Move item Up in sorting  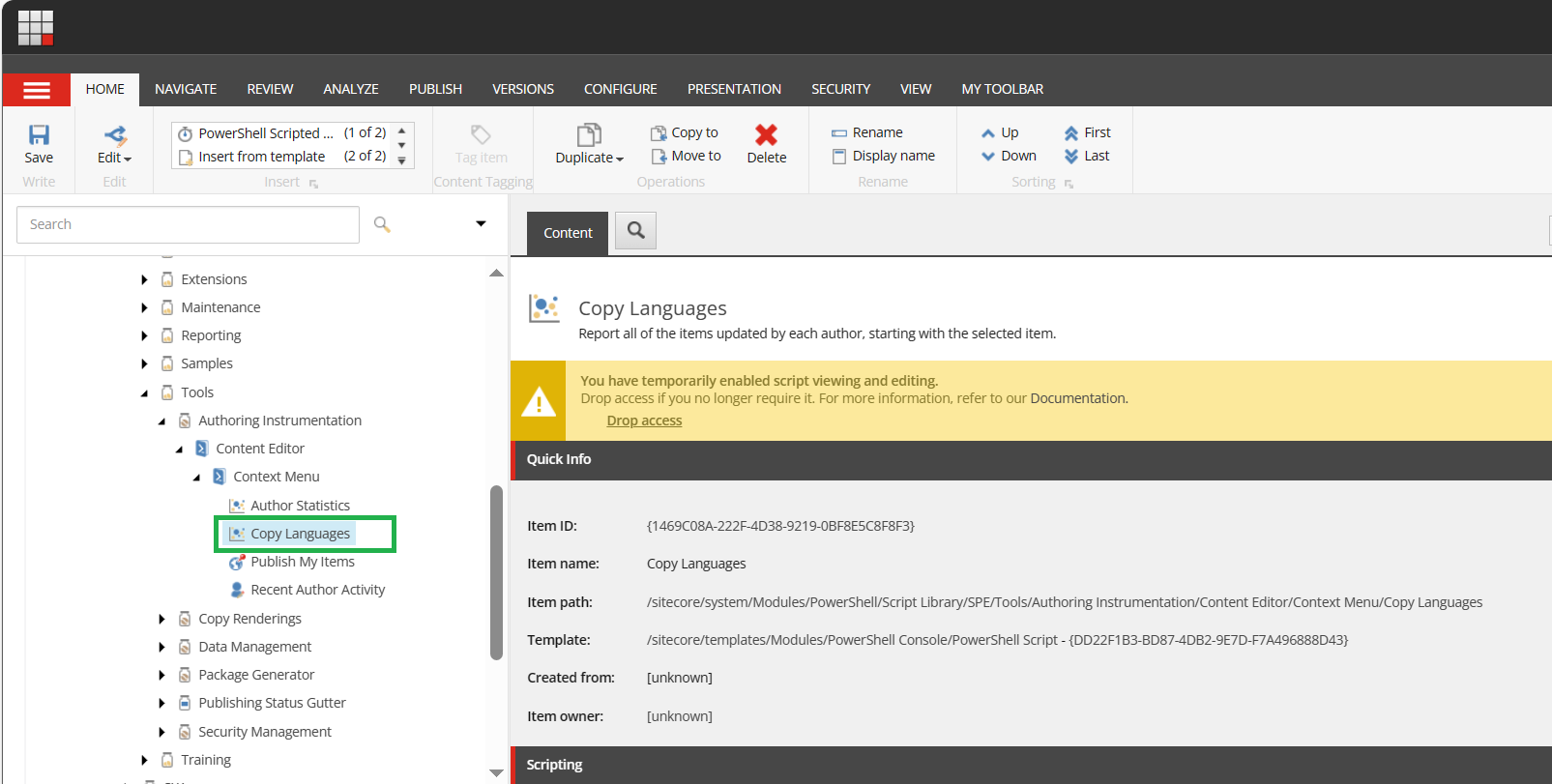[988, 133]
